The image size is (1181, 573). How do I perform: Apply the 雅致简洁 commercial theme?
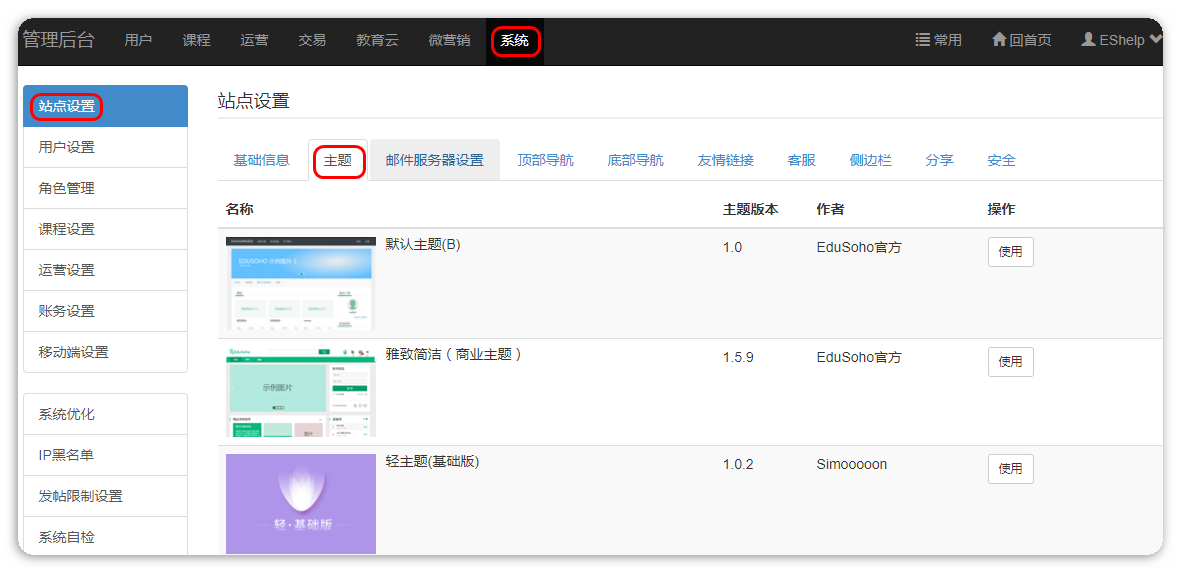pos(1010,362)
